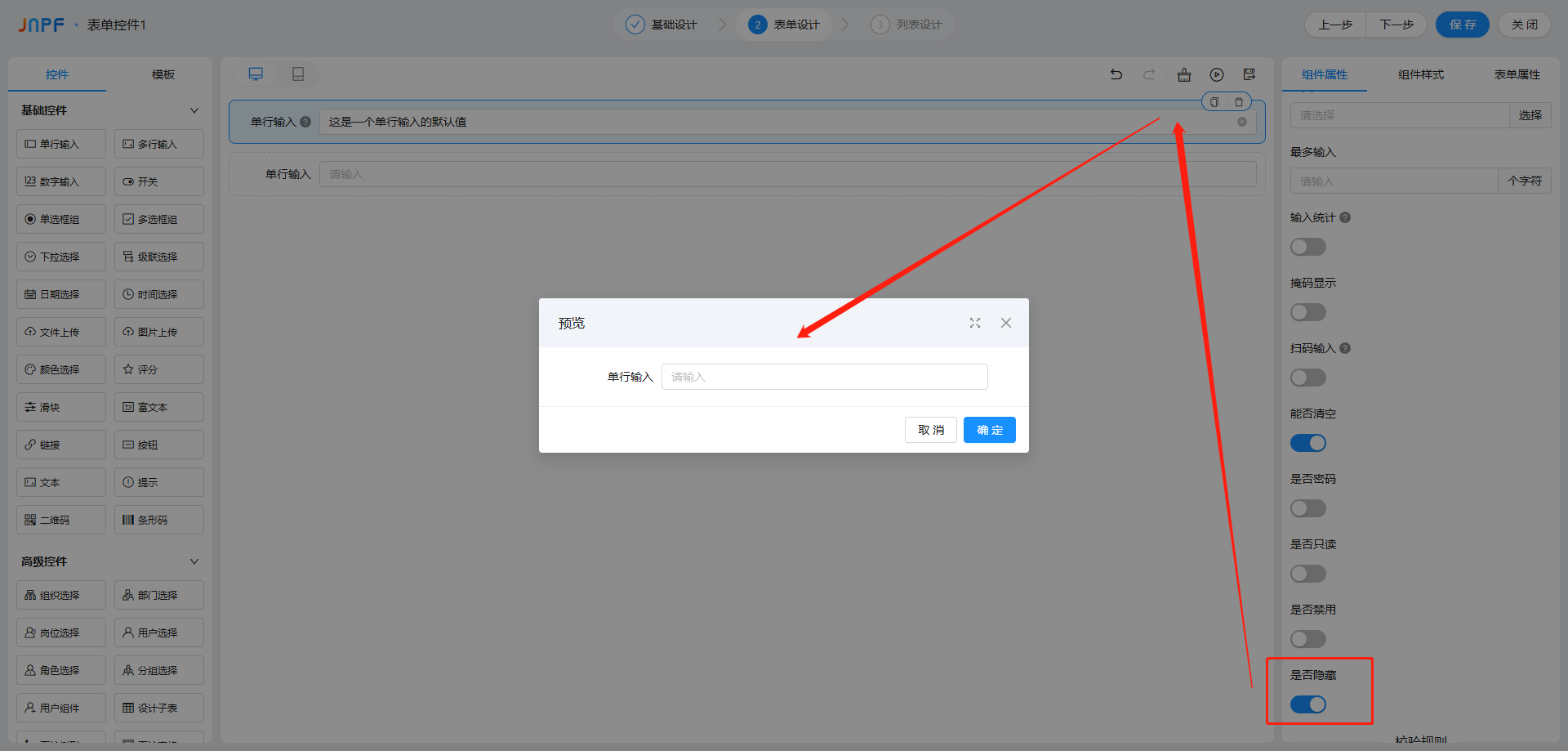This screenshot has height=751, width=1568.
Task: Redo the canvas change
Action: click(x=1149, y=74)
